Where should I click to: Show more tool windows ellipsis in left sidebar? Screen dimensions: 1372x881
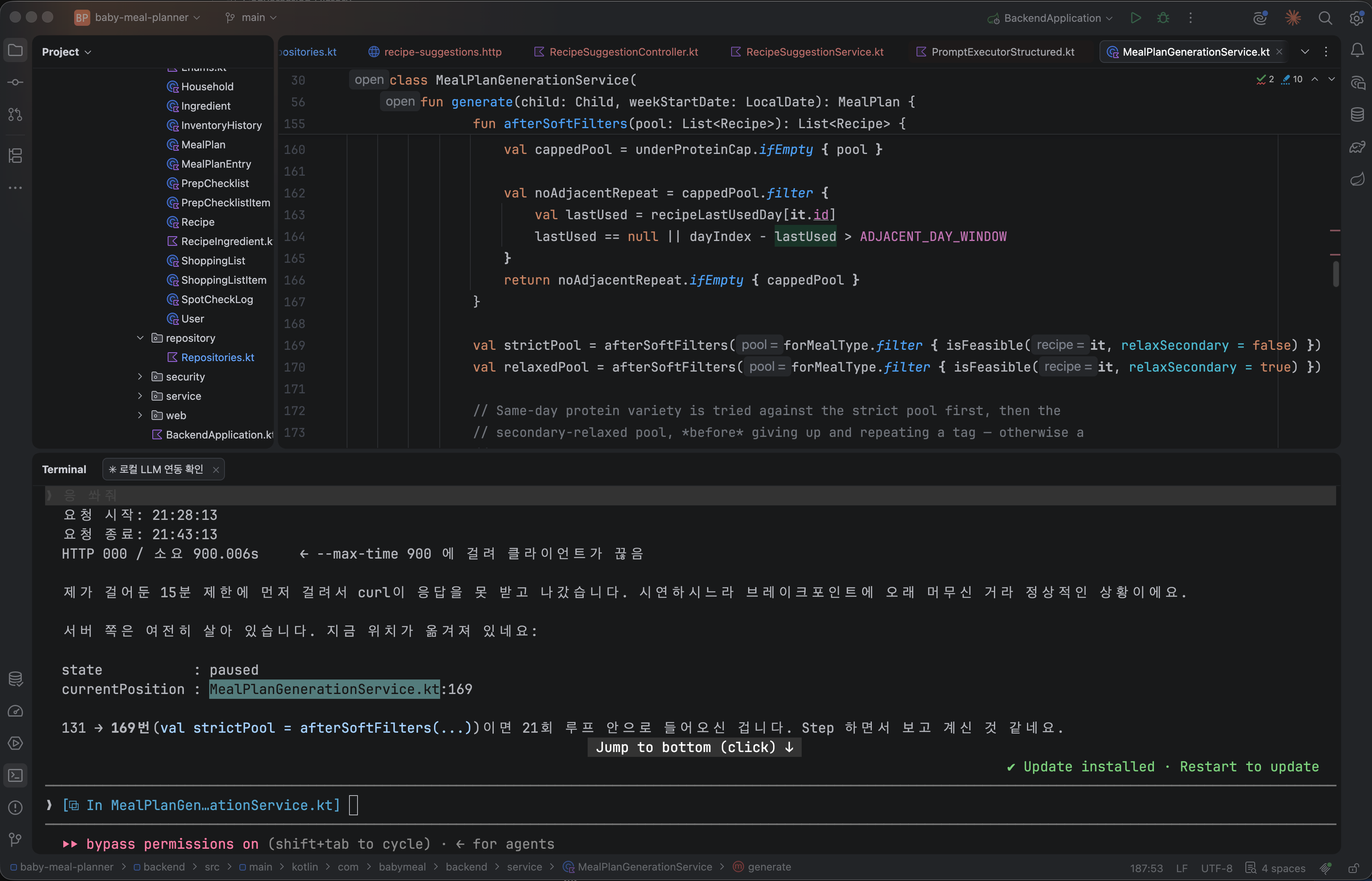[15, 188]
